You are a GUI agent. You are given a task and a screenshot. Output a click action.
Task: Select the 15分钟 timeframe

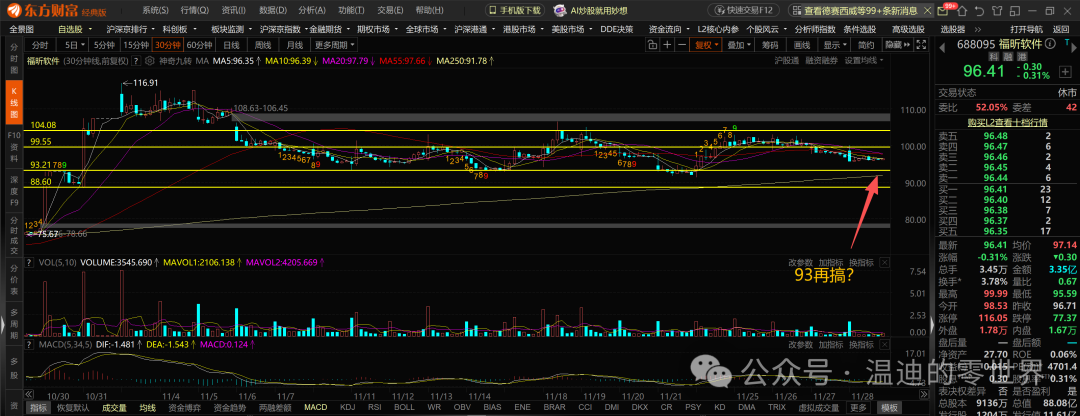pos(135,45)
